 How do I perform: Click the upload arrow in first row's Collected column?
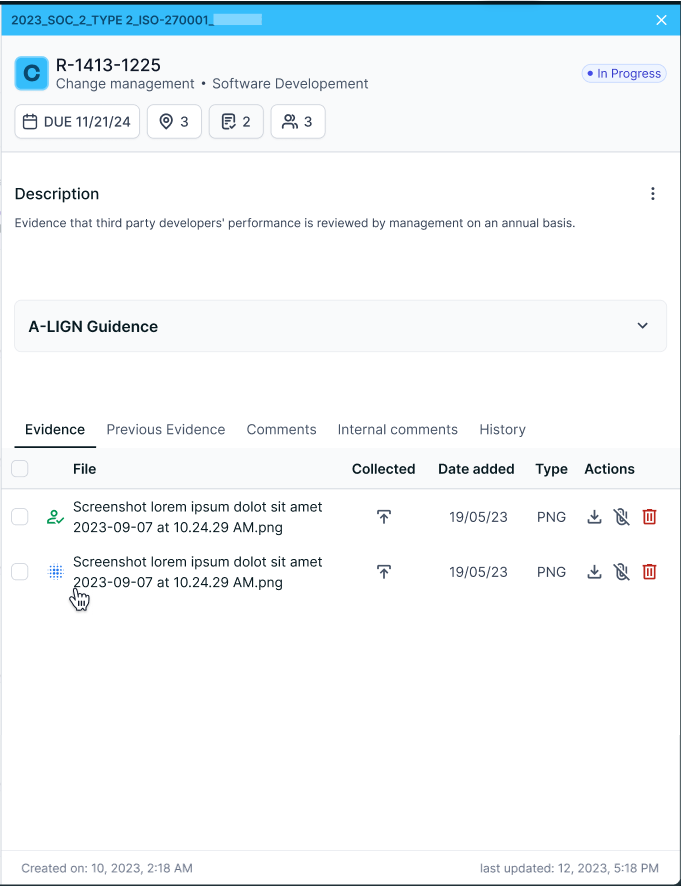tap(383, 517)
